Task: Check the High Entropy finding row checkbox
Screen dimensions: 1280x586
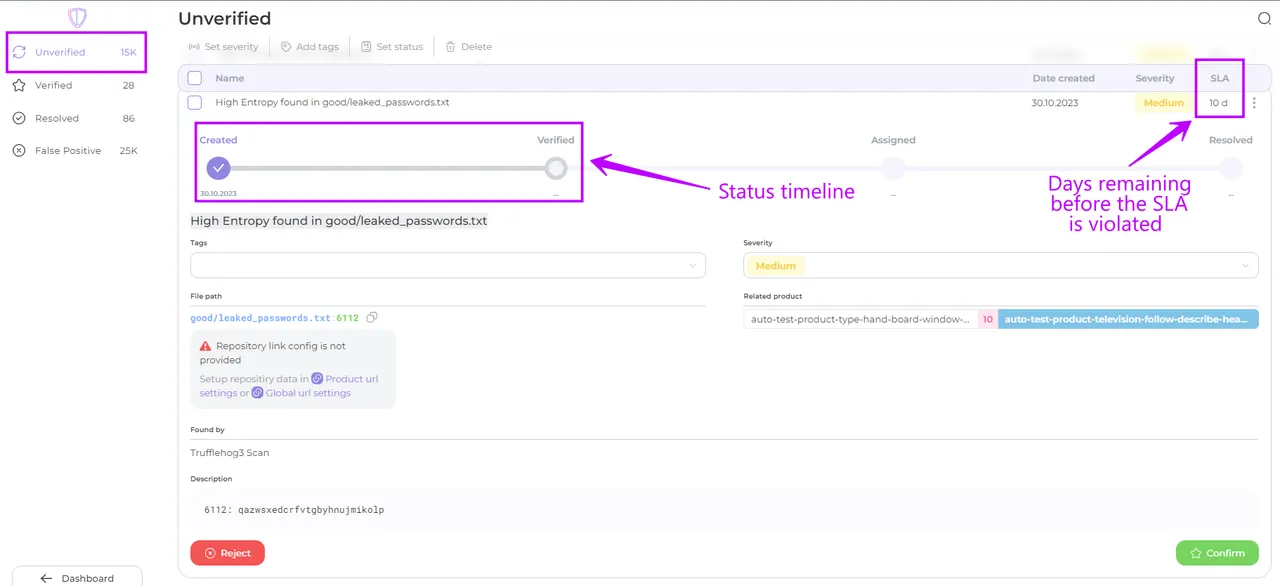Action: point(195,103)
